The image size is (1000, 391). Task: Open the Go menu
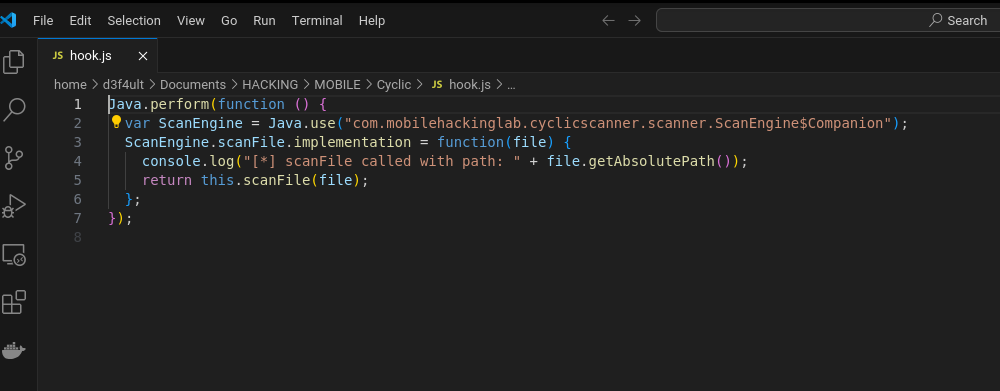pyautogui.click(x=229, y=20)
